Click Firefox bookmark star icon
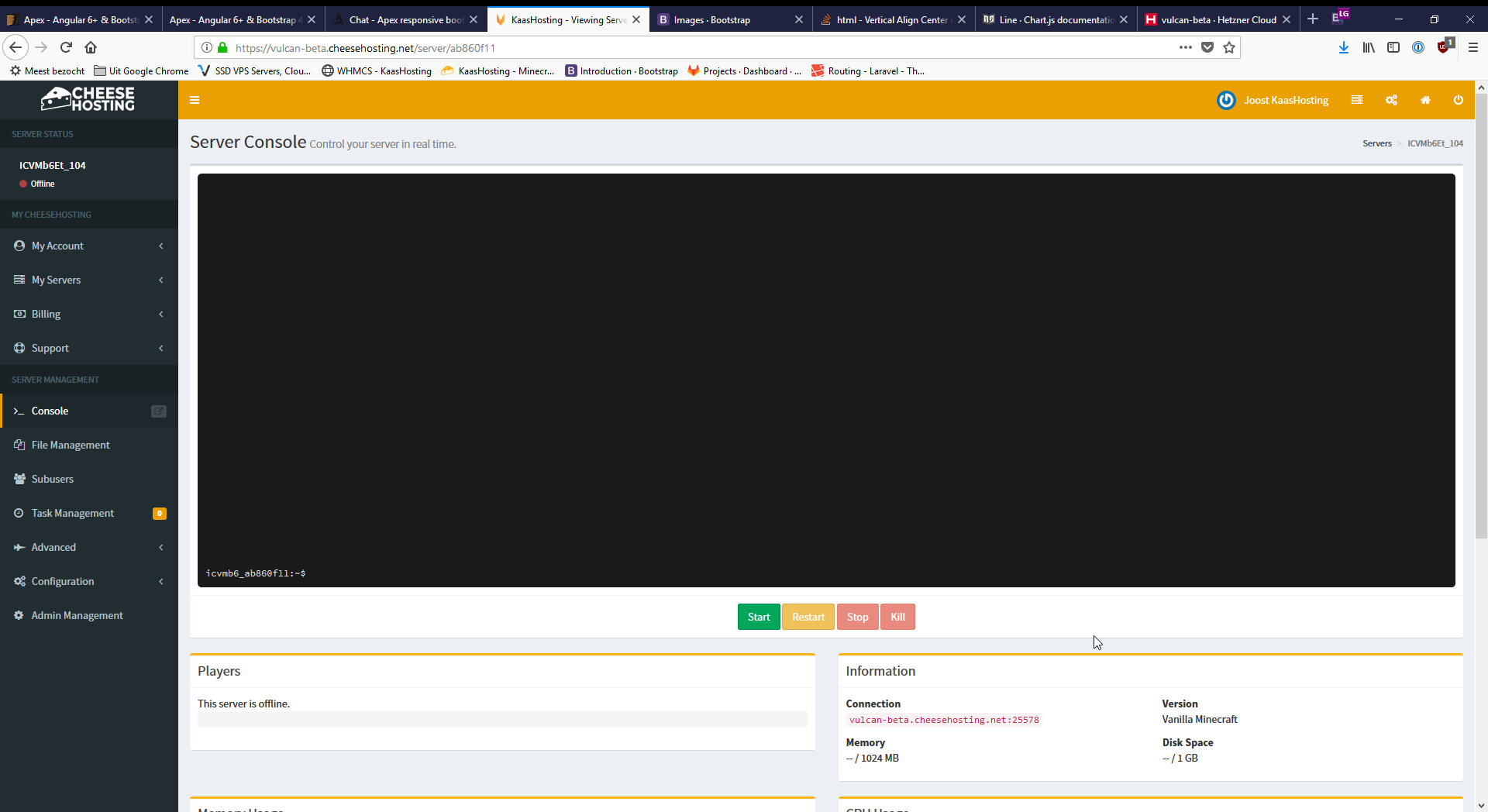Screen dimensions: 1488x812 click(1229, 48)
